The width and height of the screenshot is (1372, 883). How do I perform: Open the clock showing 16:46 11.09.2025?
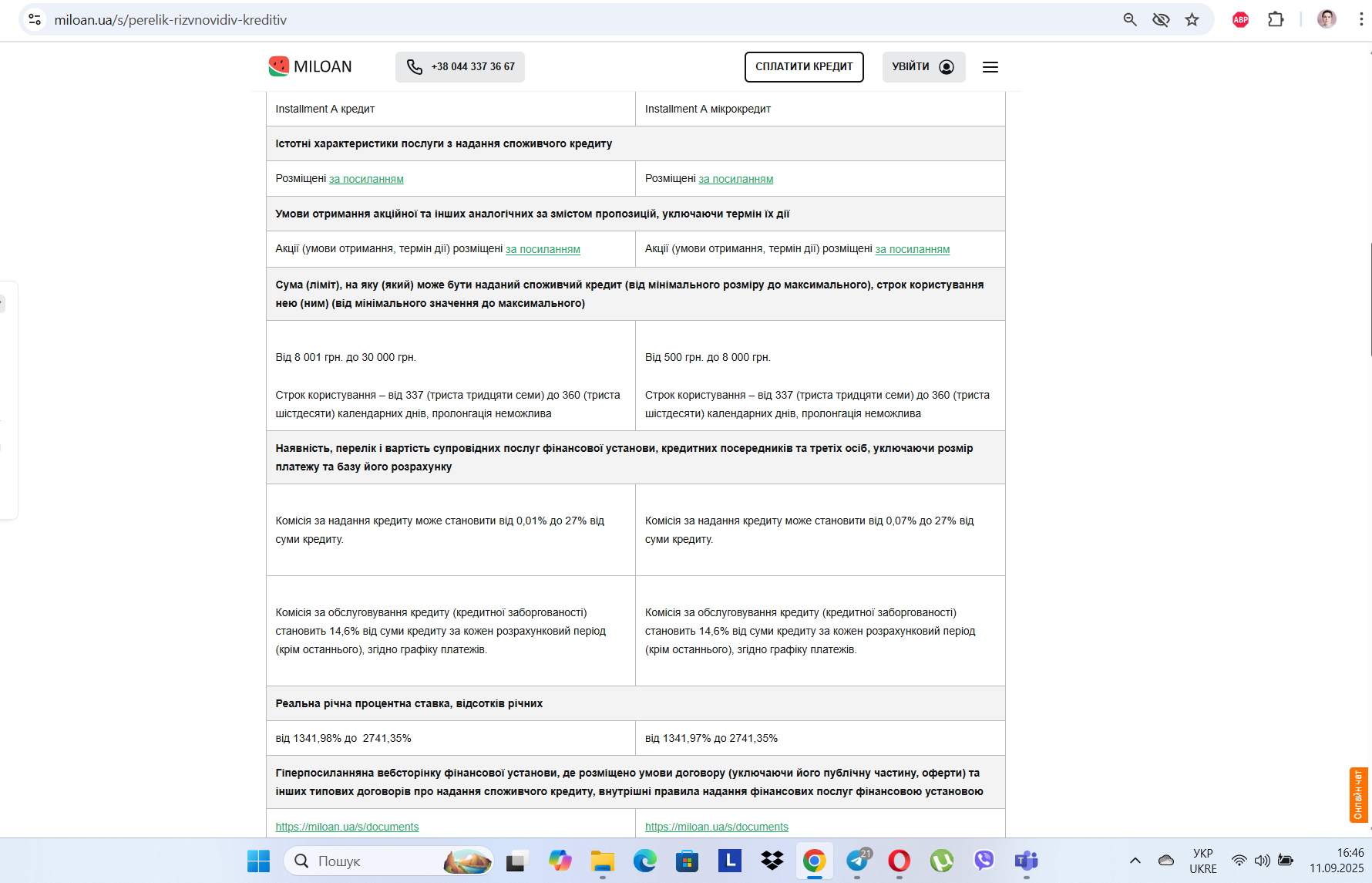pyautogui.click(x=1337, y=861)
